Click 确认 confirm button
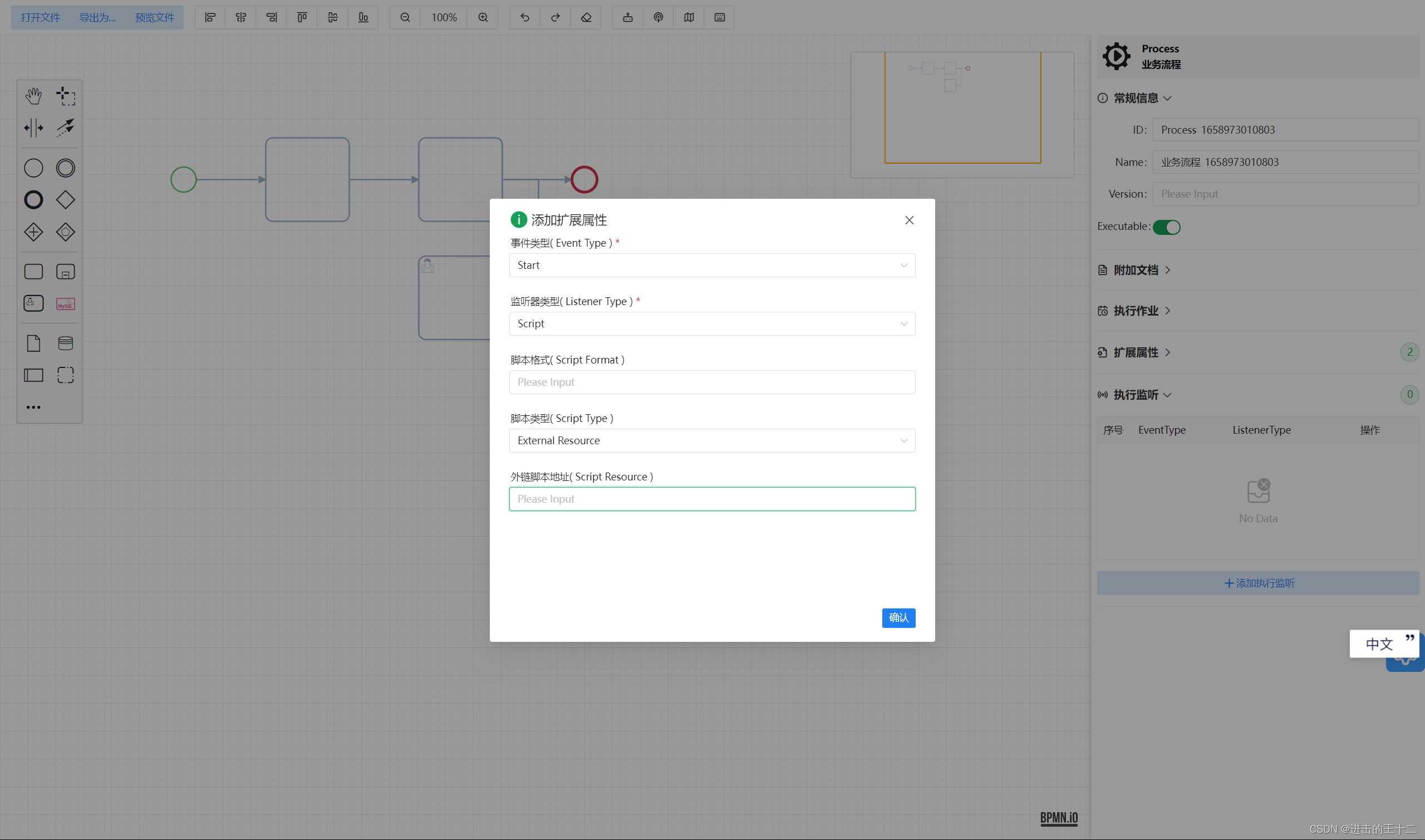Screen dimensions: 1425x840 click(898, 617)
